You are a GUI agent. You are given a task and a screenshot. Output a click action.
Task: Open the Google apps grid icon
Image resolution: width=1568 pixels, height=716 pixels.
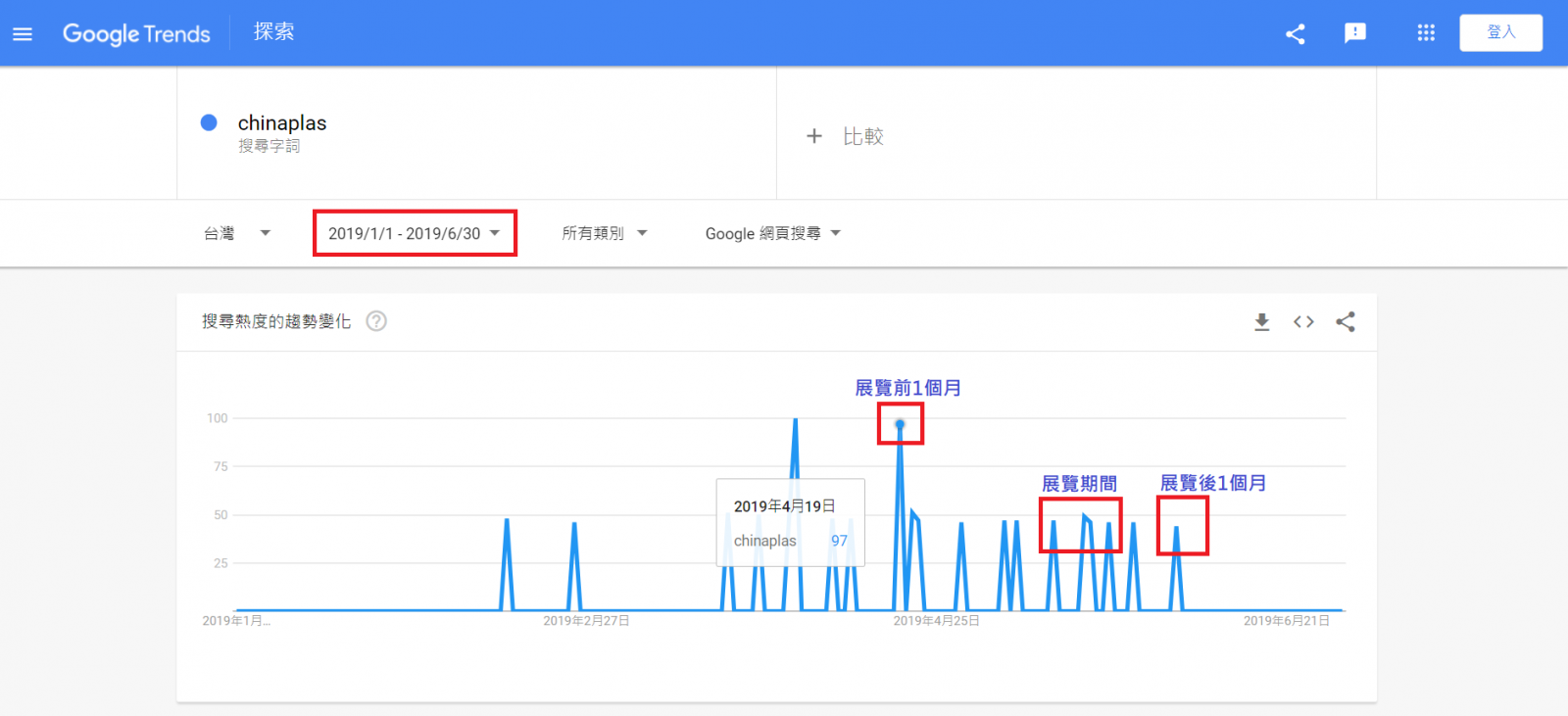point(1426,33)
